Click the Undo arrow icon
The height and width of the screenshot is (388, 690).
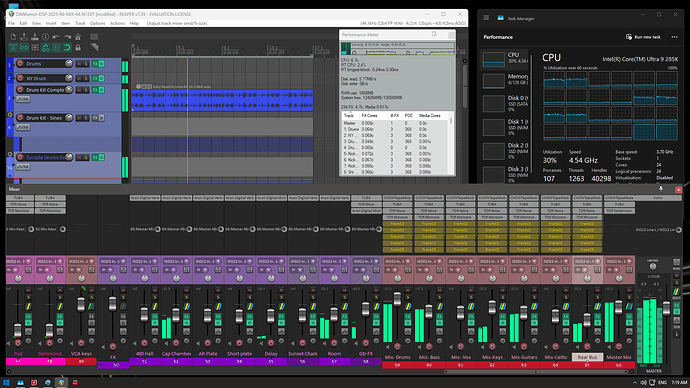(x=56, y=37)
